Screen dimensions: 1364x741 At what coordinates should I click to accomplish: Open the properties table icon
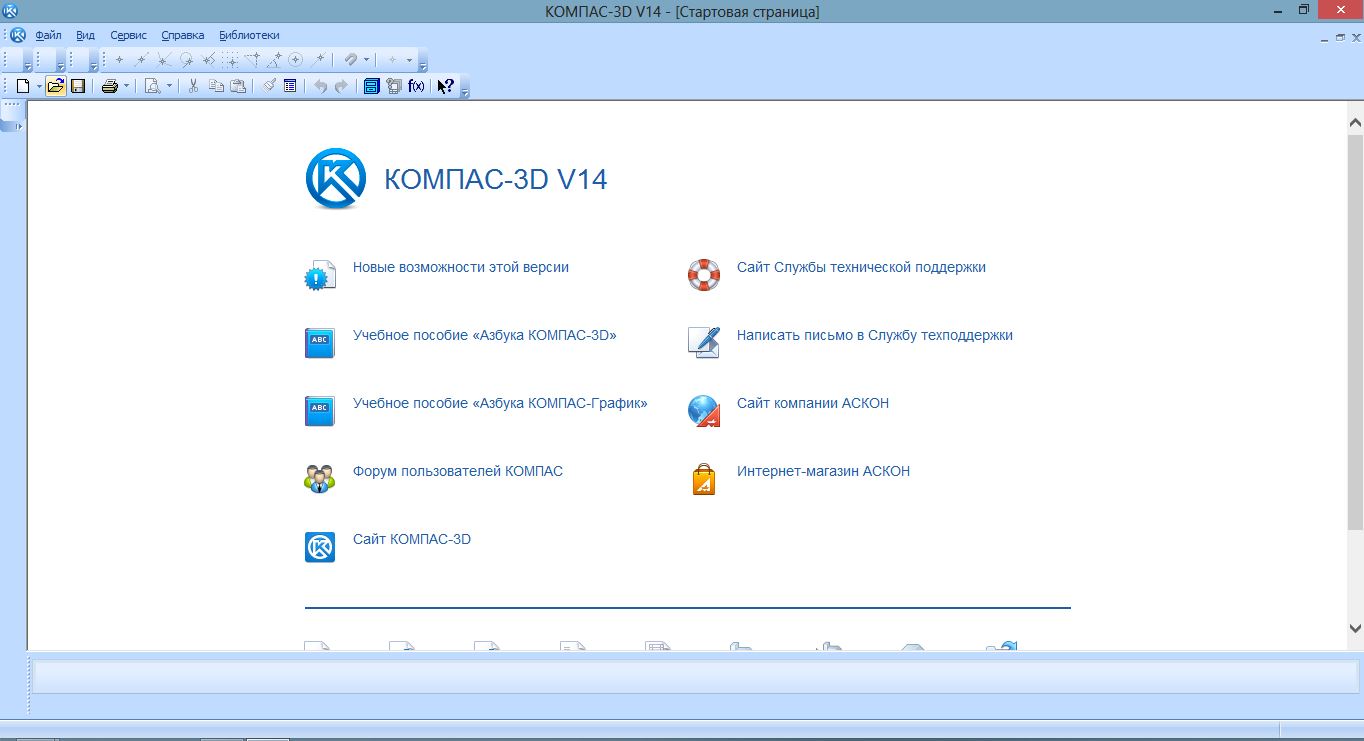tap(290, 86)
